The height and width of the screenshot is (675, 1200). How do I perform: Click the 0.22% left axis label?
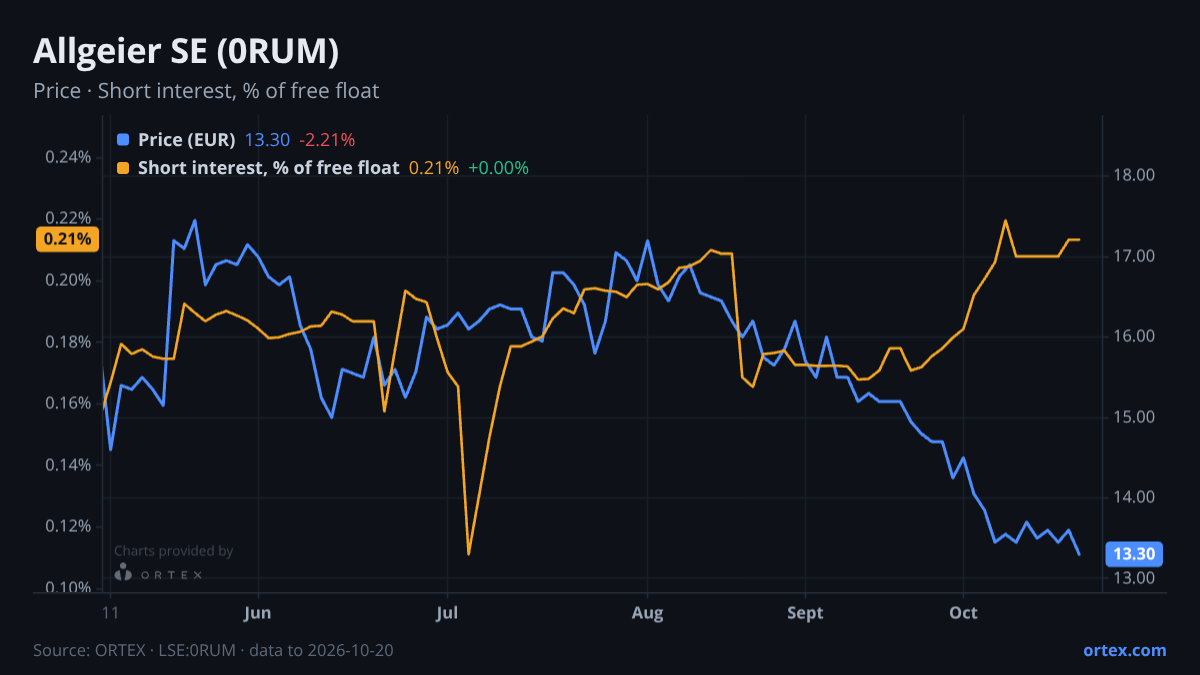point(68,218)
